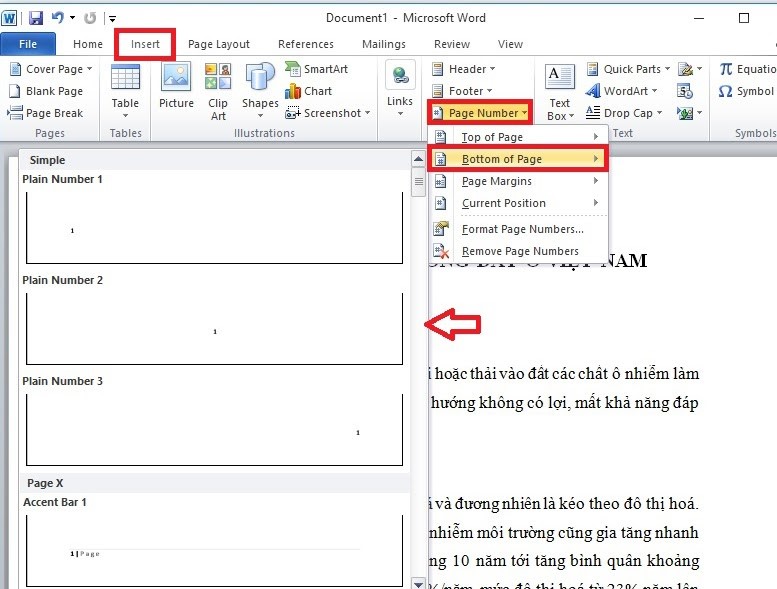The image size is (777, 589).
Task: Open the Customize Quick Access Toolbar arrow
Action: [x=112, y=19]
